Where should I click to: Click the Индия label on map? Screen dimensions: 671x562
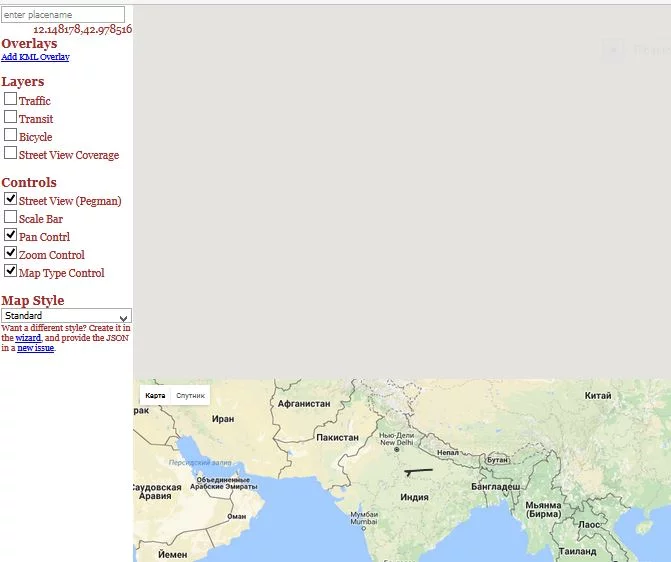point(414,497)
